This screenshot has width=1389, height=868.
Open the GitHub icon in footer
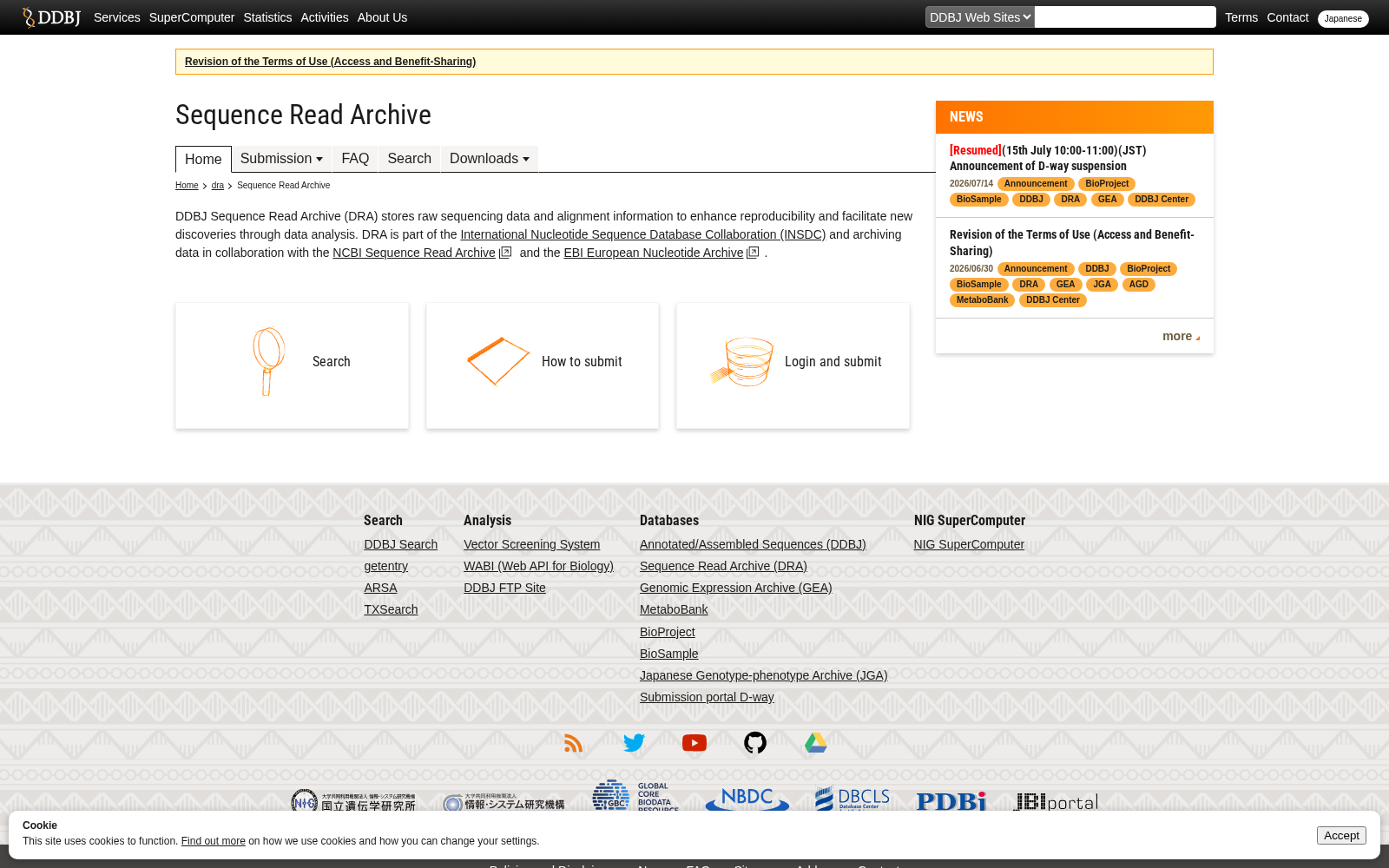coord(755,743)
